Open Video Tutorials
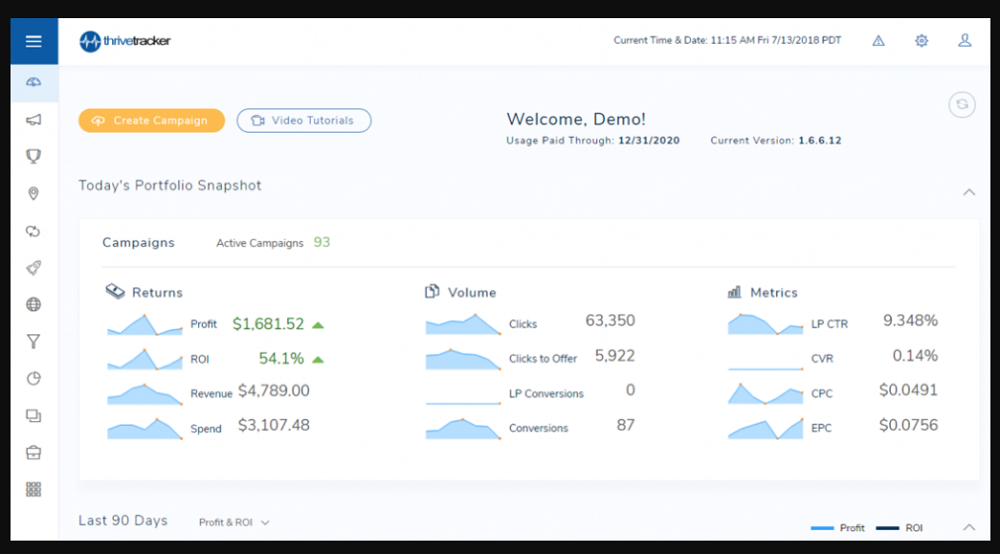The height and width of the screenshot is (554, 1000). (304, 120)
